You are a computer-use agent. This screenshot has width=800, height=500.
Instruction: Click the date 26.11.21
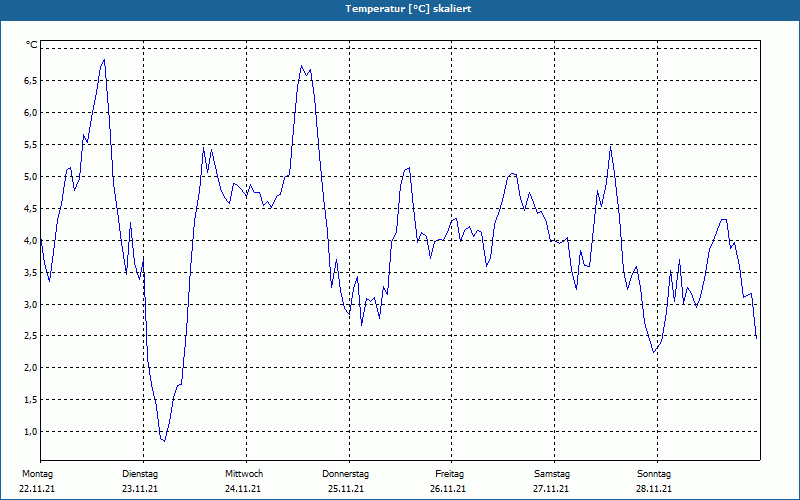(448, 489)
